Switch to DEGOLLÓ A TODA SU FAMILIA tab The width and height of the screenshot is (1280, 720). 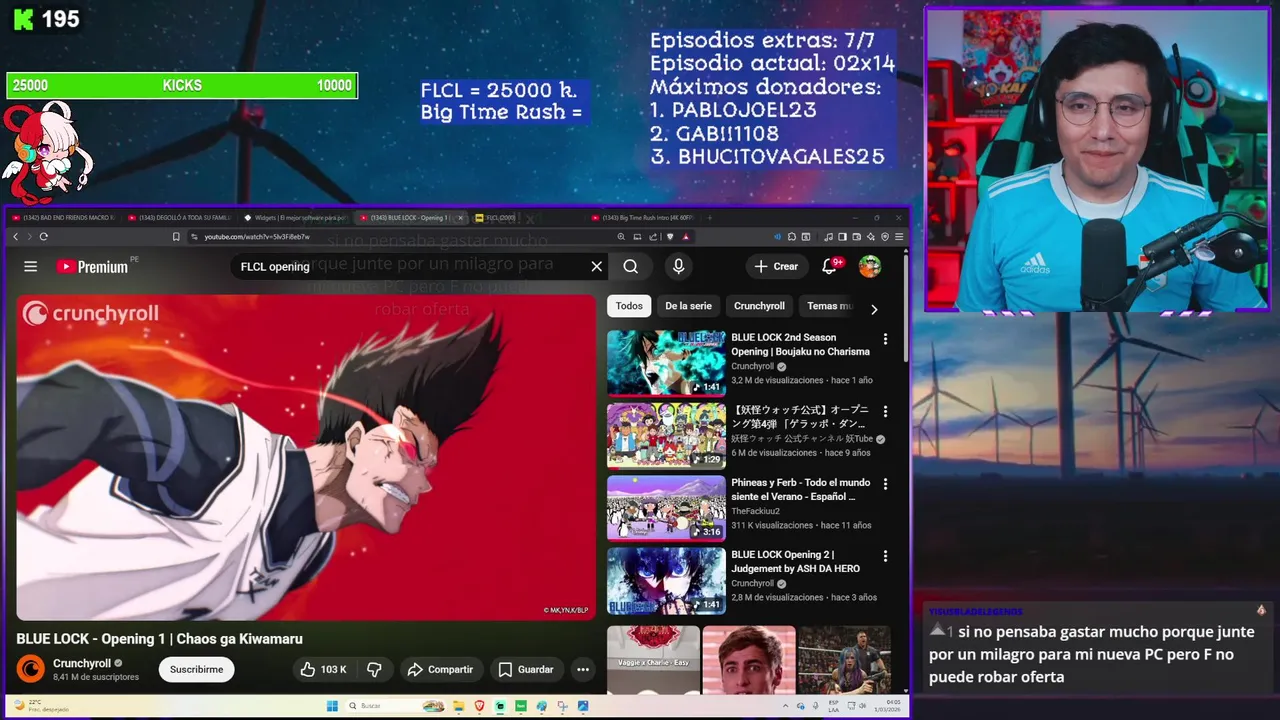(x=180, y=217)
